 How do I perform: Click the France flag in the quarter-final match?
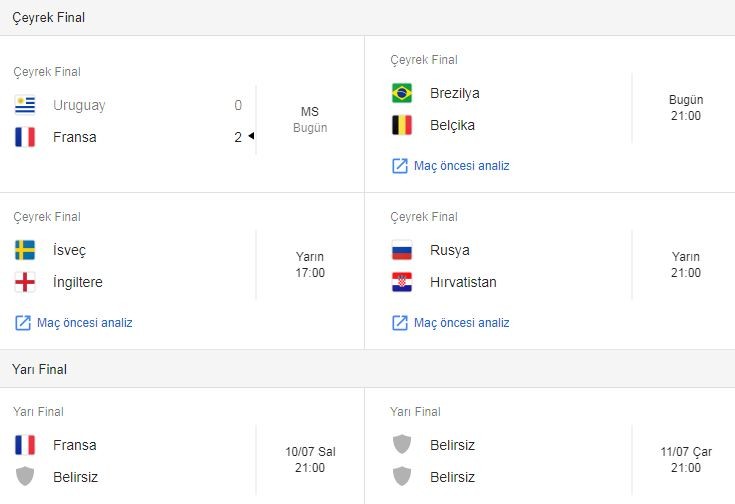pos(25,137)
